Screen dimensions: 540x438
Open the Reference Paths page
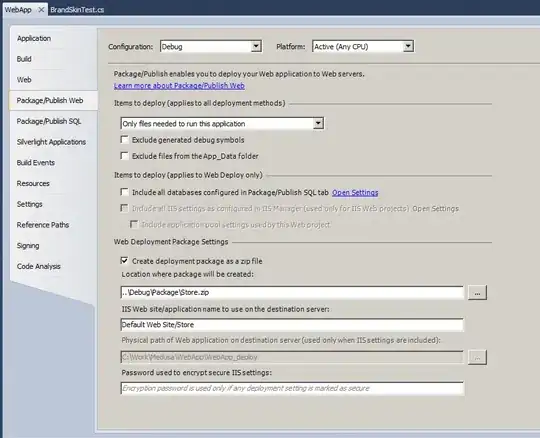tap(43, 225)
